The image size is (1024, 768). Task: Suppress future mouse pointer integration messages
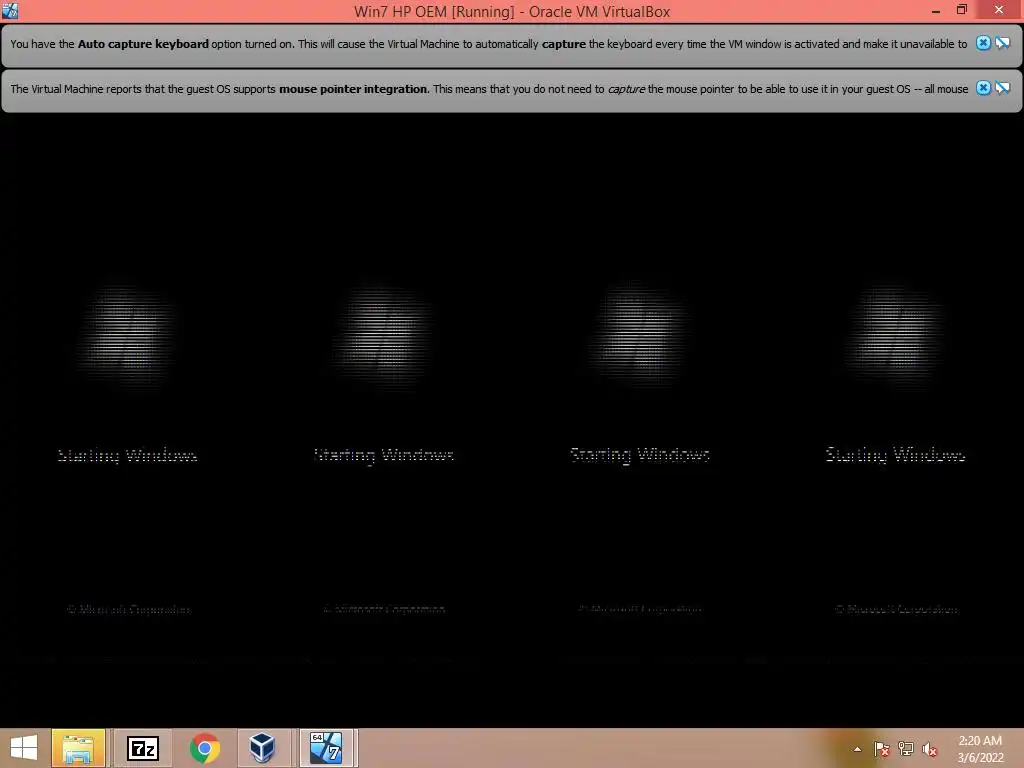point(1003,88)
